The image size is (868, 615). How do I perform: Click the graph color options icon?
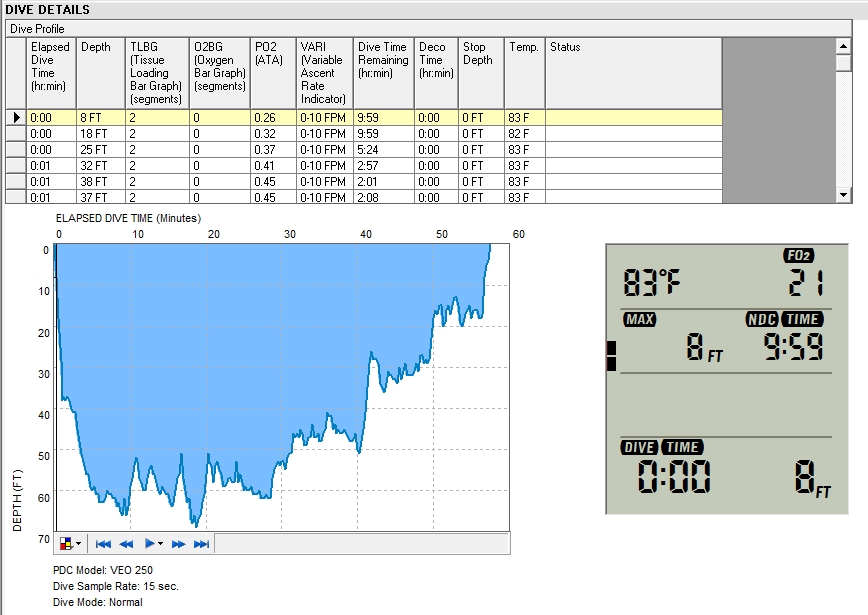click(66, 544)
